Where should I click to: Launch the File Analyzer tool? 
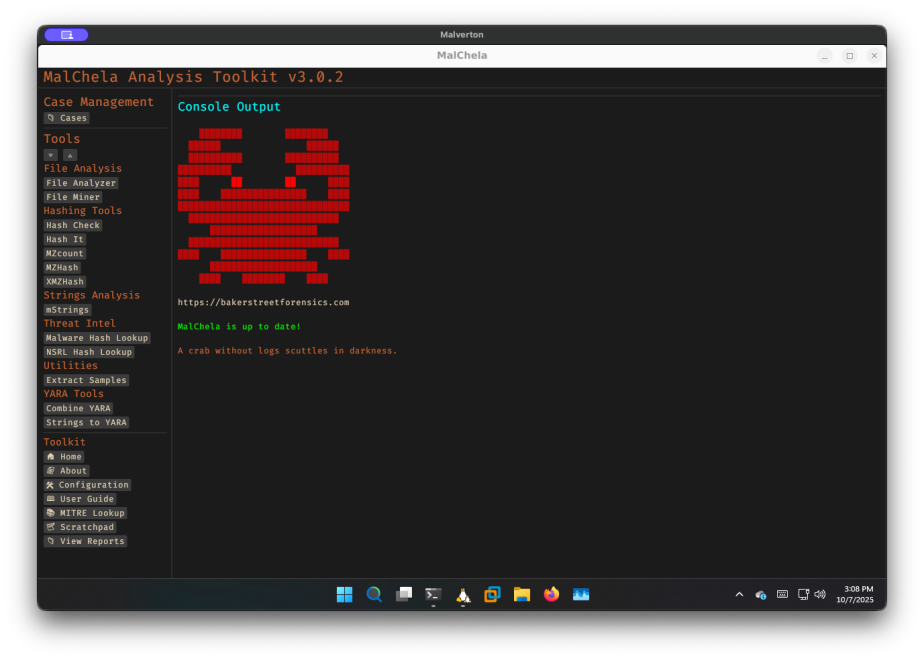point(81,183)
